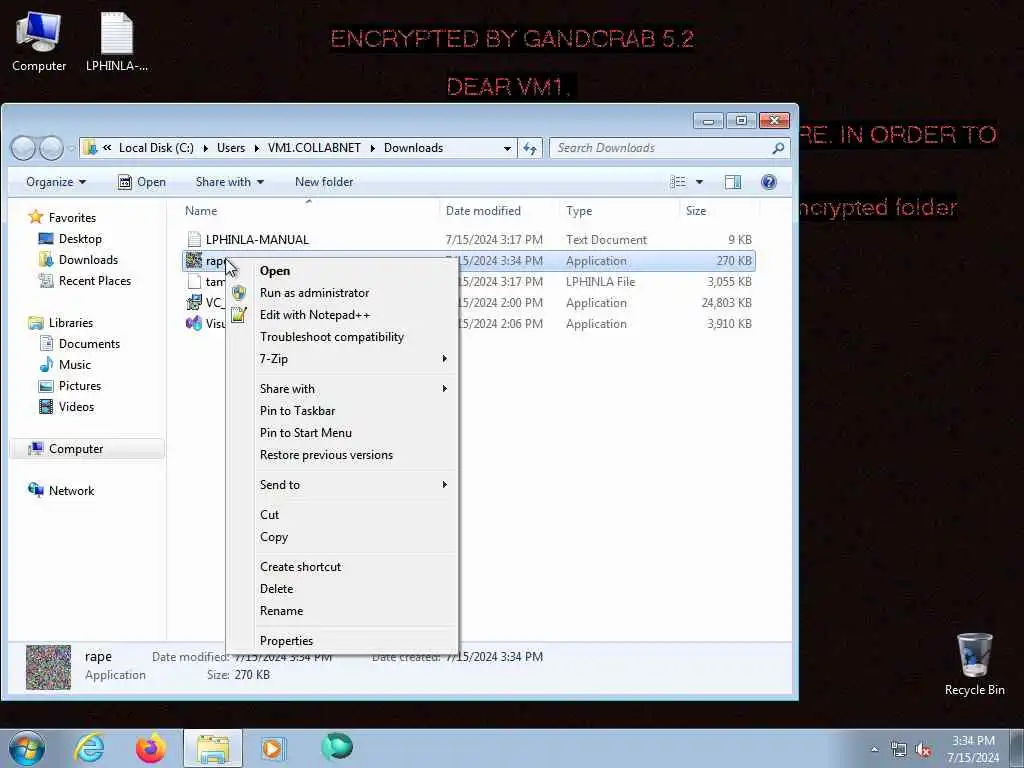The height and width of the screenshot is (768, 1024).
Task: Open the address bar history dropdown
Action: click(507, 148)
